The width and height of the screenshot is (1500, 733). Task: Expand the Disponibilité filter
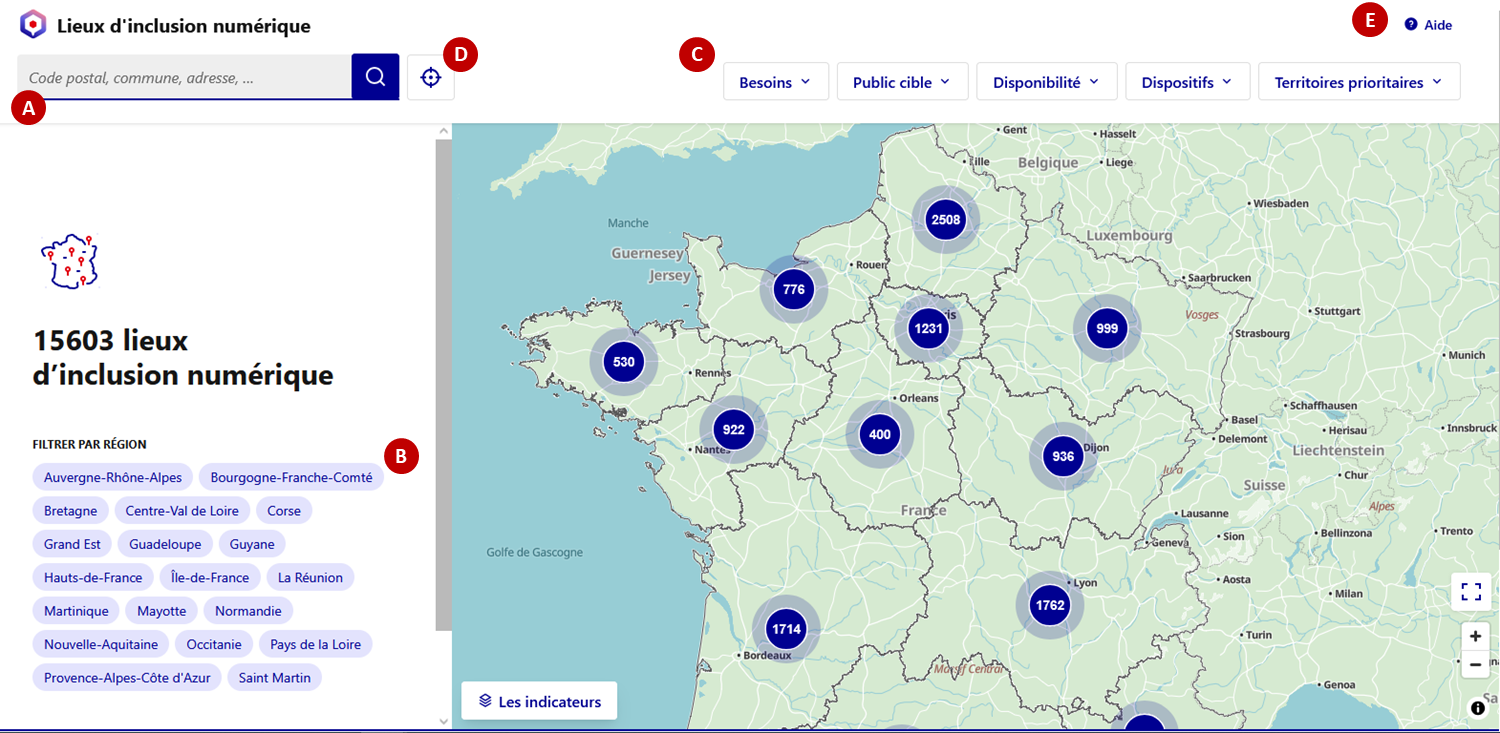click(x=1046, y=82)
